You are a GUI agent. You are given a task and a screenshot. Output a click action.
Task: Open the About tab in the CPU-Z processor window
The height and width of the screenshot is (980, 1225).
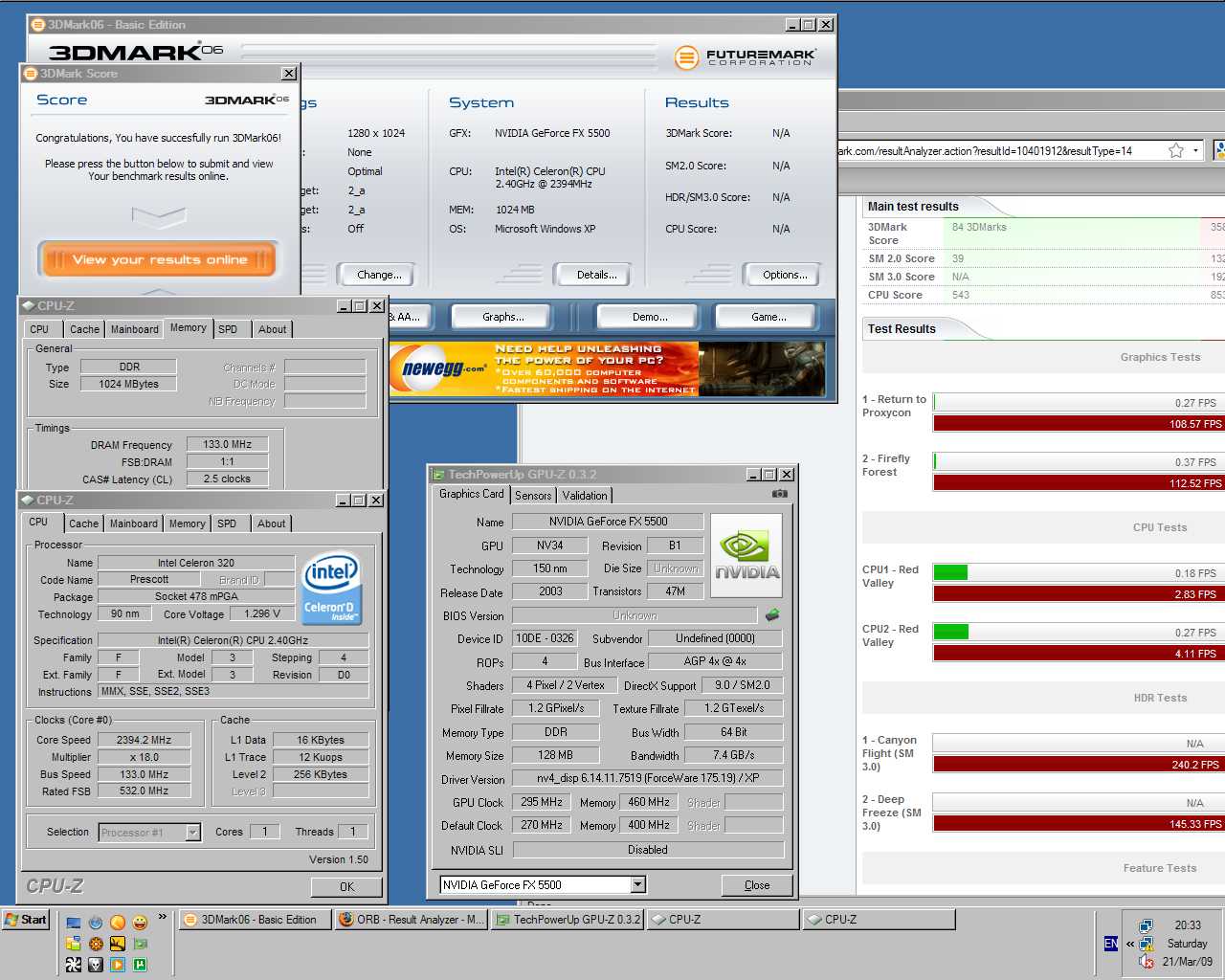point(271,523)
